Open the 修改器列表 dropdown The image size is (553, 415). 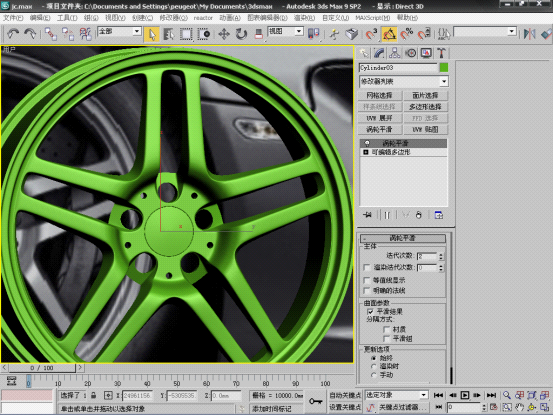pyautogui.click(x=404, y=81)
